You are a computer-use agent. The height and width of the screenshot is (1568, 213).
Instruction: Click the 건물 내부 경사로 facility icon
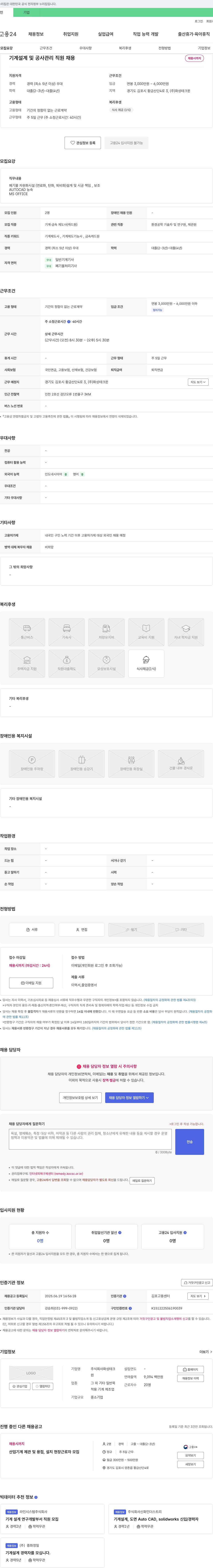pyautogui.click(x=181, y=763)
